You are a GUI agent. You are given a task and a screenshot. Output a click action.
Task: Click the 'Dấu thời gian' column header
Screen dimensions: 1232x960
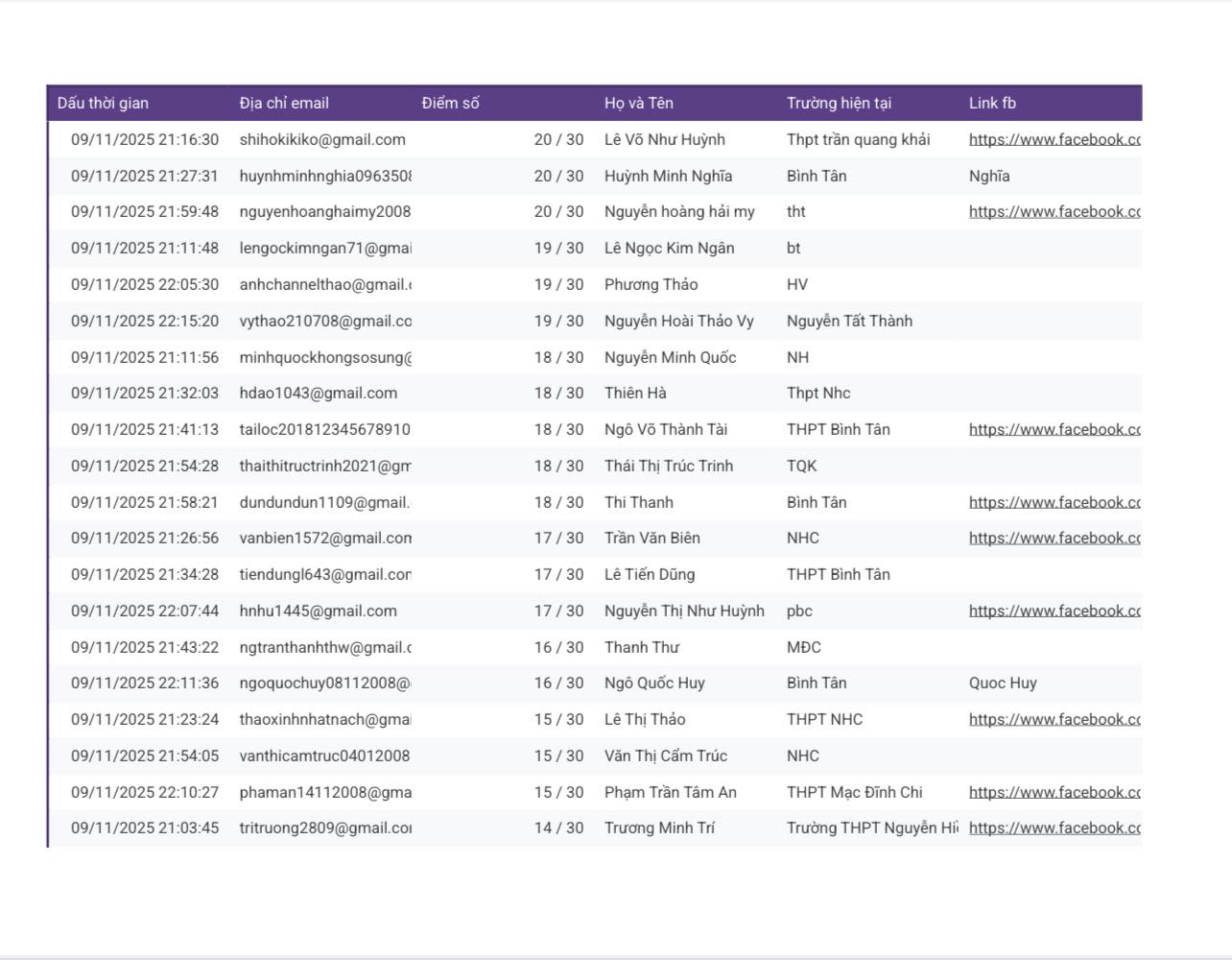[x=103, y=103]
